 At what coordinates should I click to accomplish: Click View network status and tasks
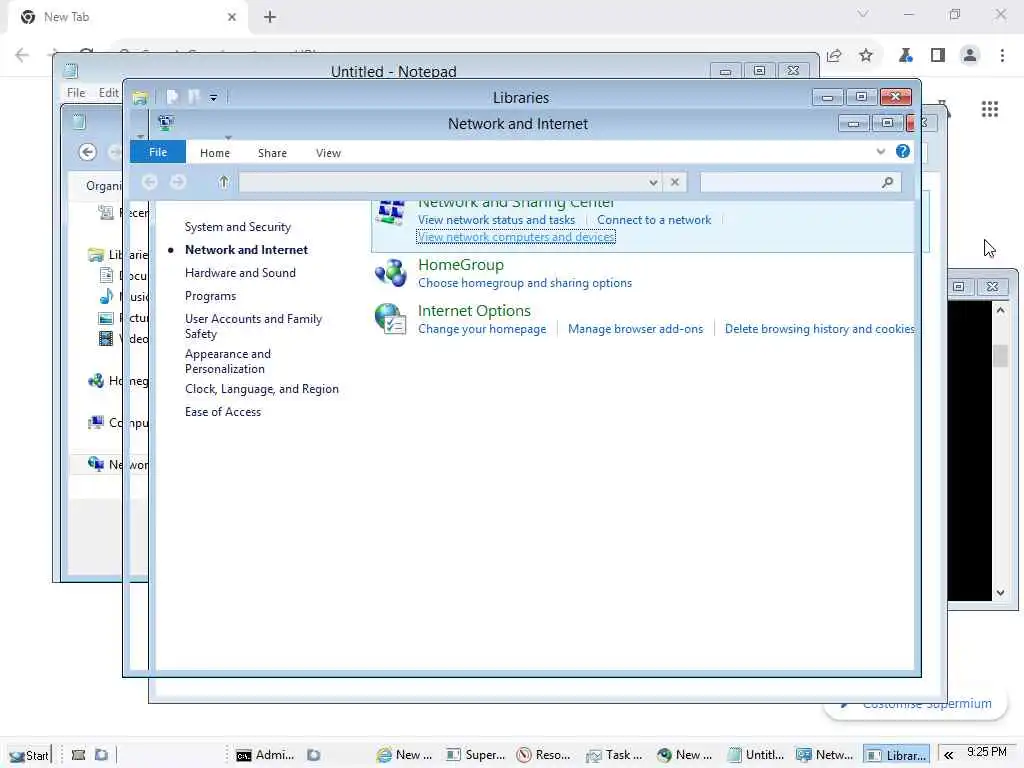[496, 220]
